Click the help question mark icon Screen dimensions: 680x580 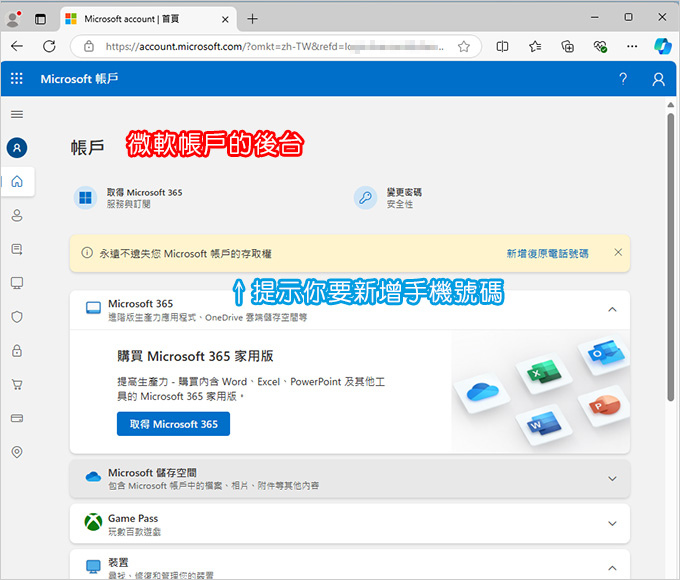(623, 79)
